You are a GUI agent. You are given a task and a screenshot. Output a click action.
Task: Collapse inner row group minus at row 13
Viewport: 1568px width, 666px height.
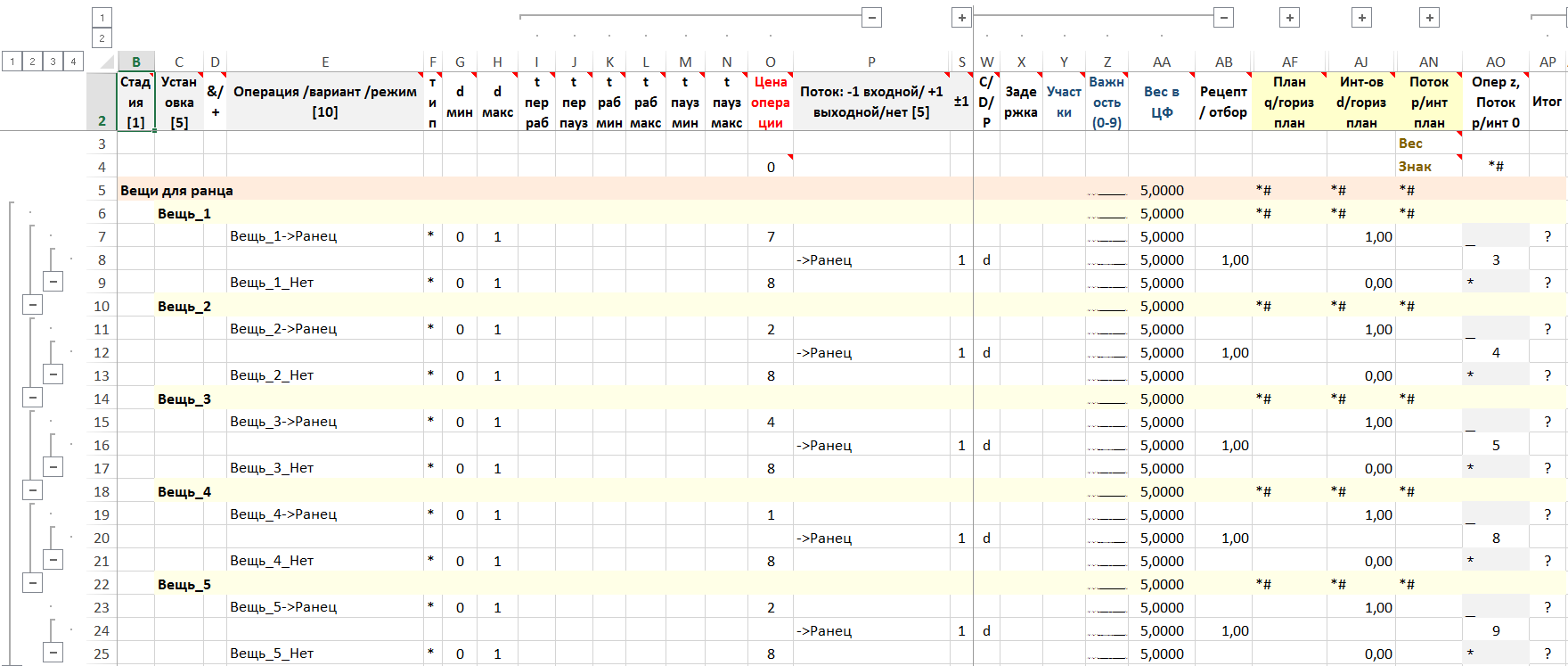(x=53, y=374)
